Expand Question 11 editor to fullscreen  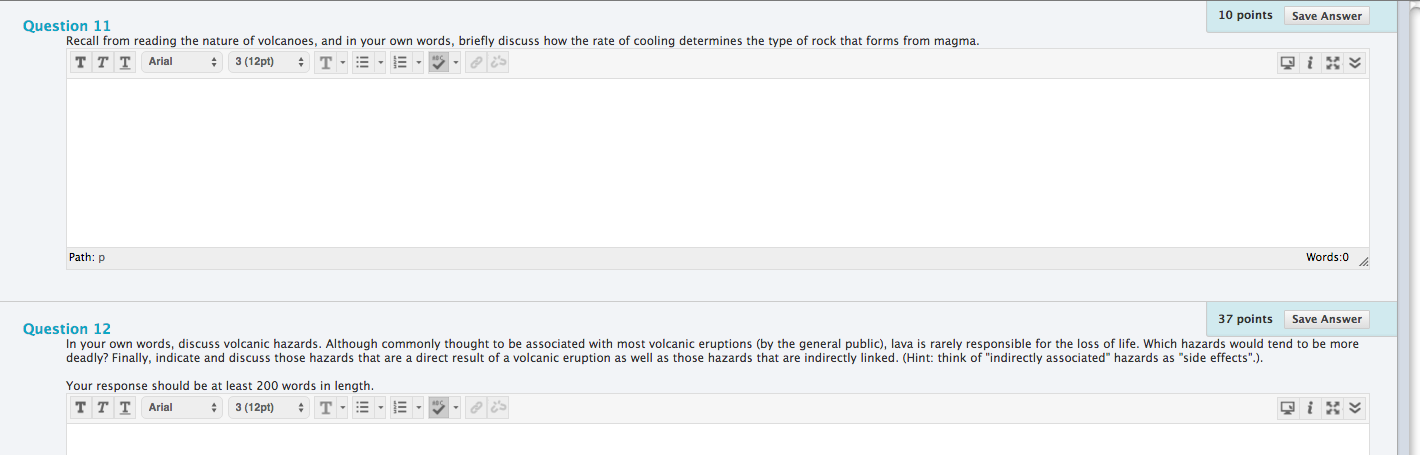(x=1332, y=63)
